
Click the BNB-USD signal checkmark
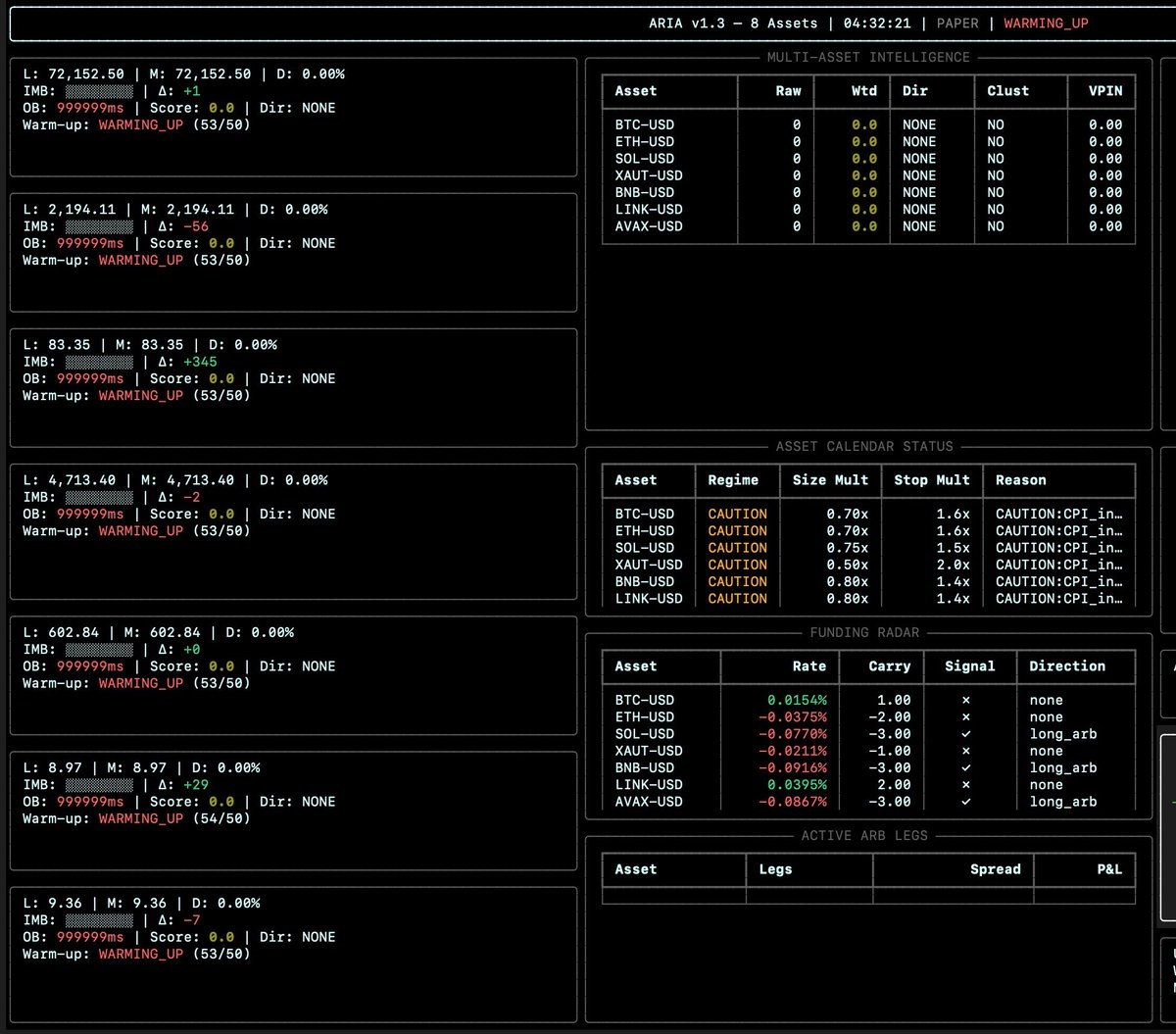(x=966, y=767)
